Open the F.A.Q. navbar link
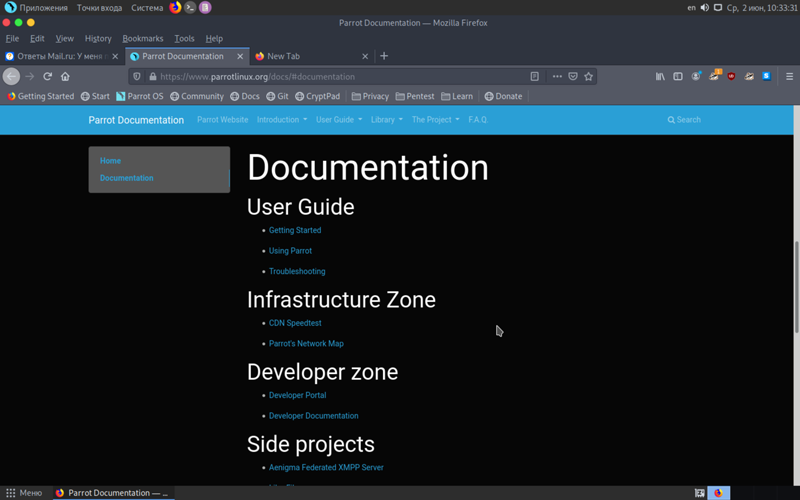 tap(478, 119)
